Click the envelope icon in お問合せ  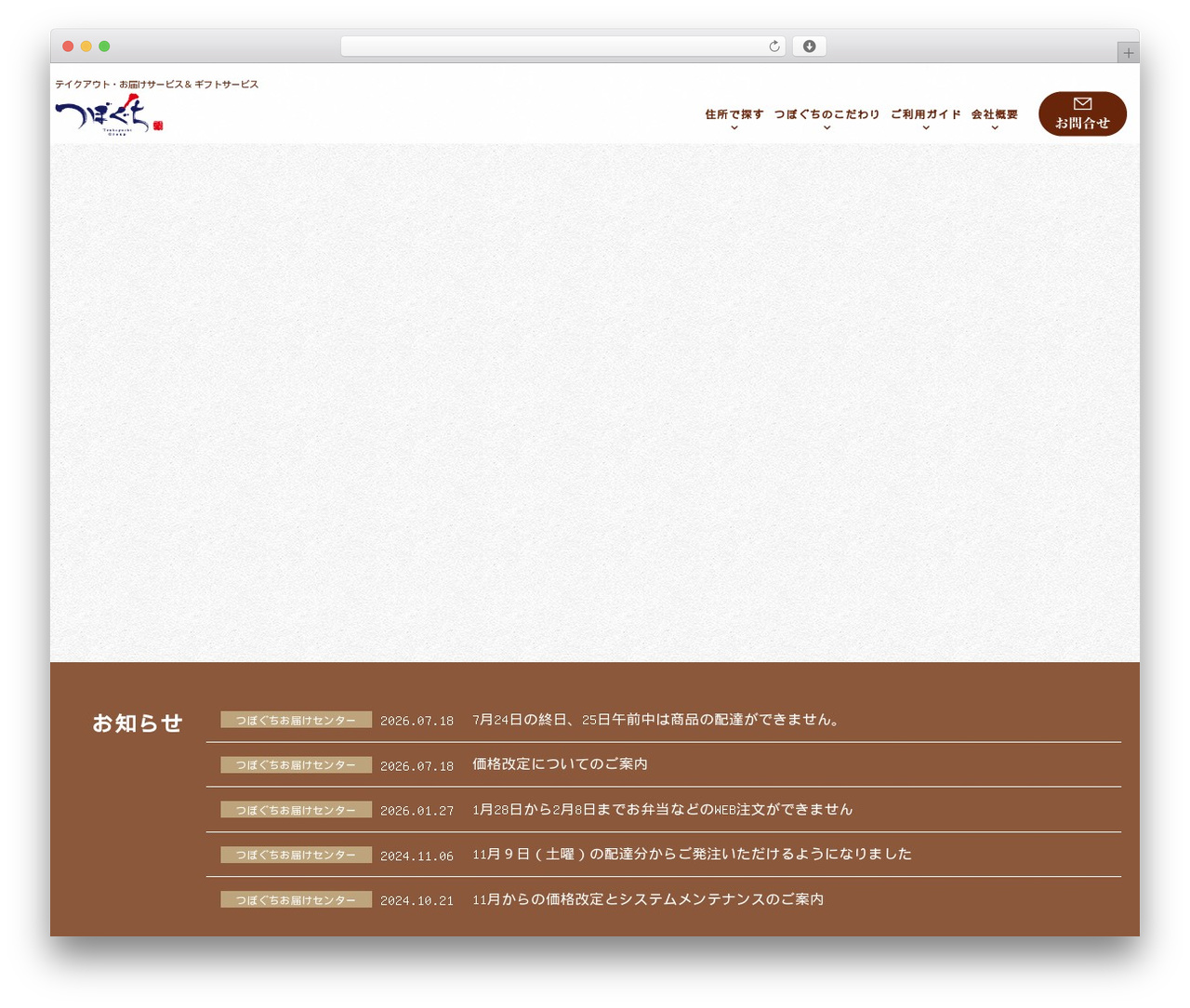1082,104
